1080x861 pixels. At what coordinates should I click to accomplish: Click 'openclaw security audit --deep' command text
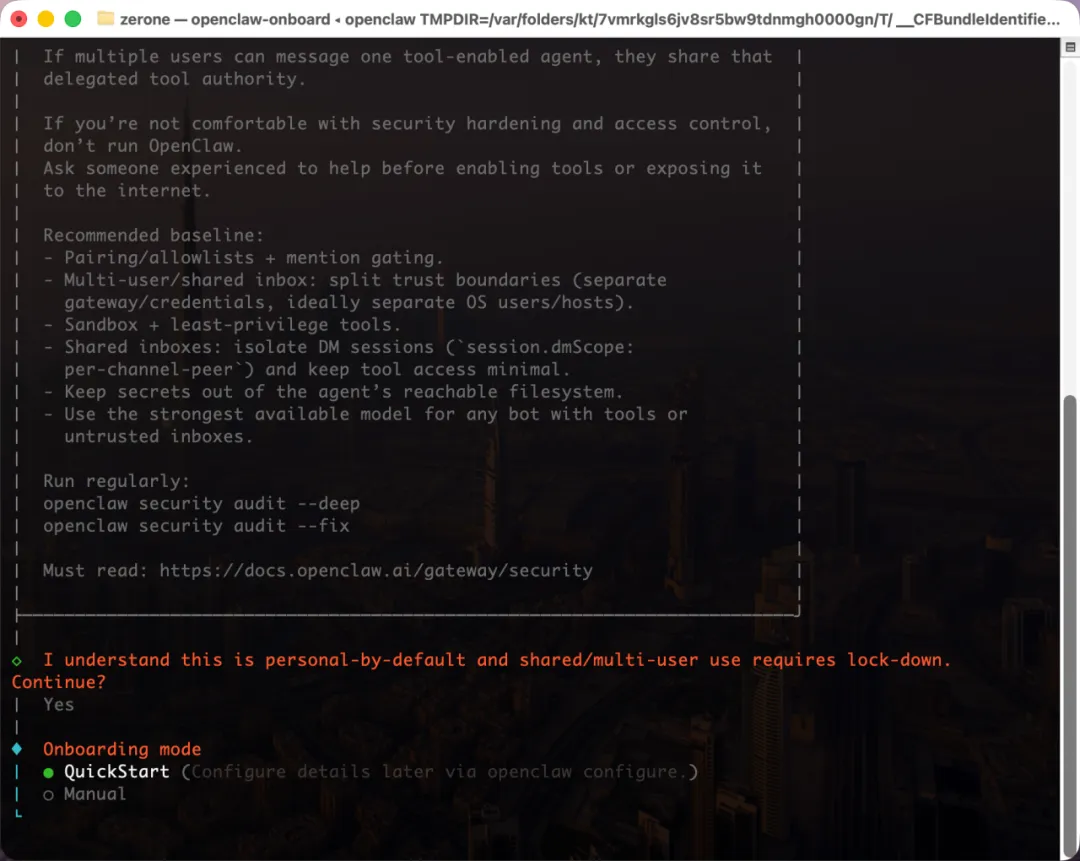click(201, 504)
